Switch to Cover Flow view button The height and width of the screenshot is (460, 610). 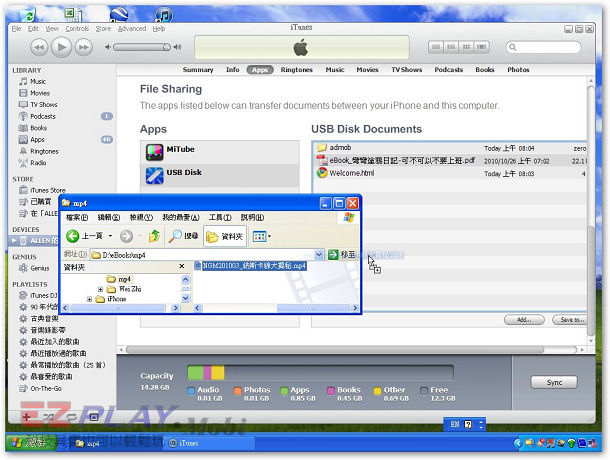pyautogui.click(x=482, y=47)
